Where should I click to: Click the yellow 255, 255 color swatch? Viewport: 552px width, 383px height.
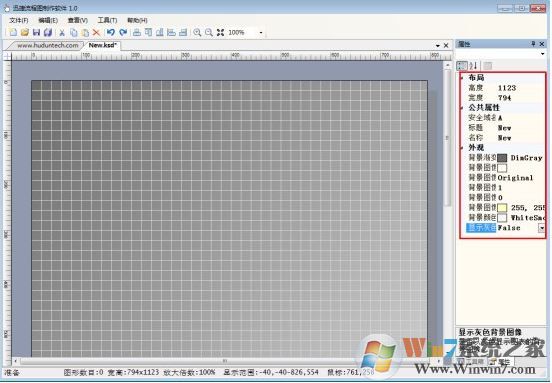tap(502, 208)
